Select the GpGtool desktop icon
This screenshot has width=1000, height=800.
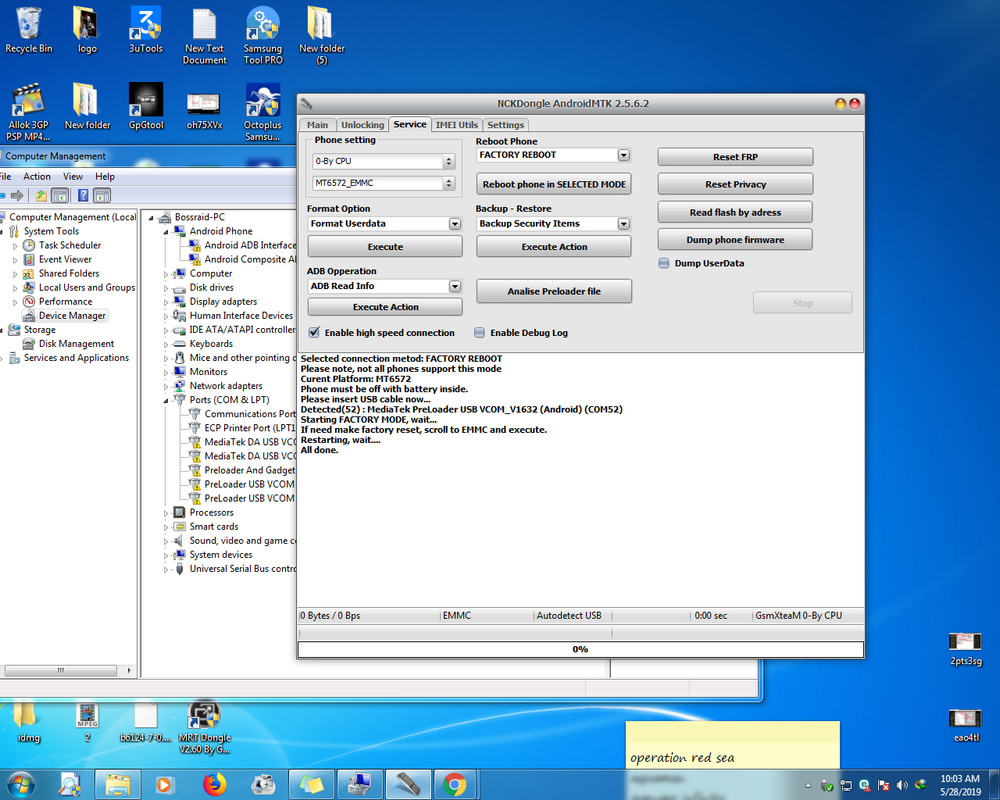(146, 107)
